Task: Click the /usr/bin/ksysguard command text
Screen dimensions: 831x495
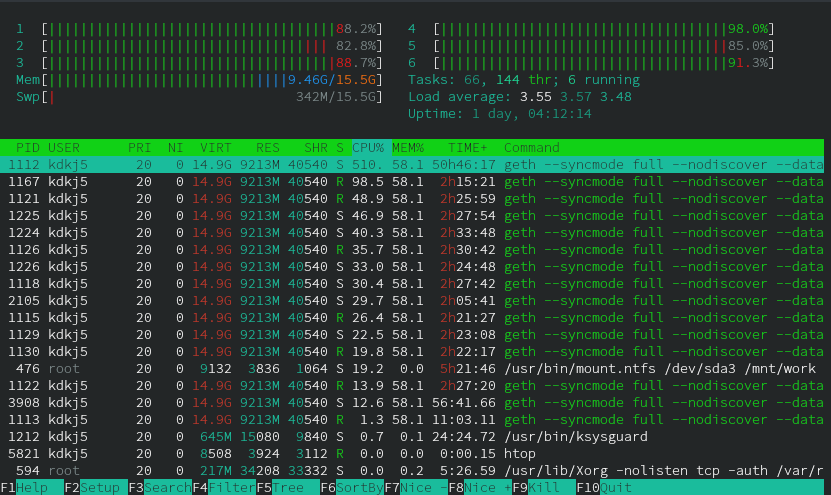Action: pyautogui.click(x=576, y=437)
